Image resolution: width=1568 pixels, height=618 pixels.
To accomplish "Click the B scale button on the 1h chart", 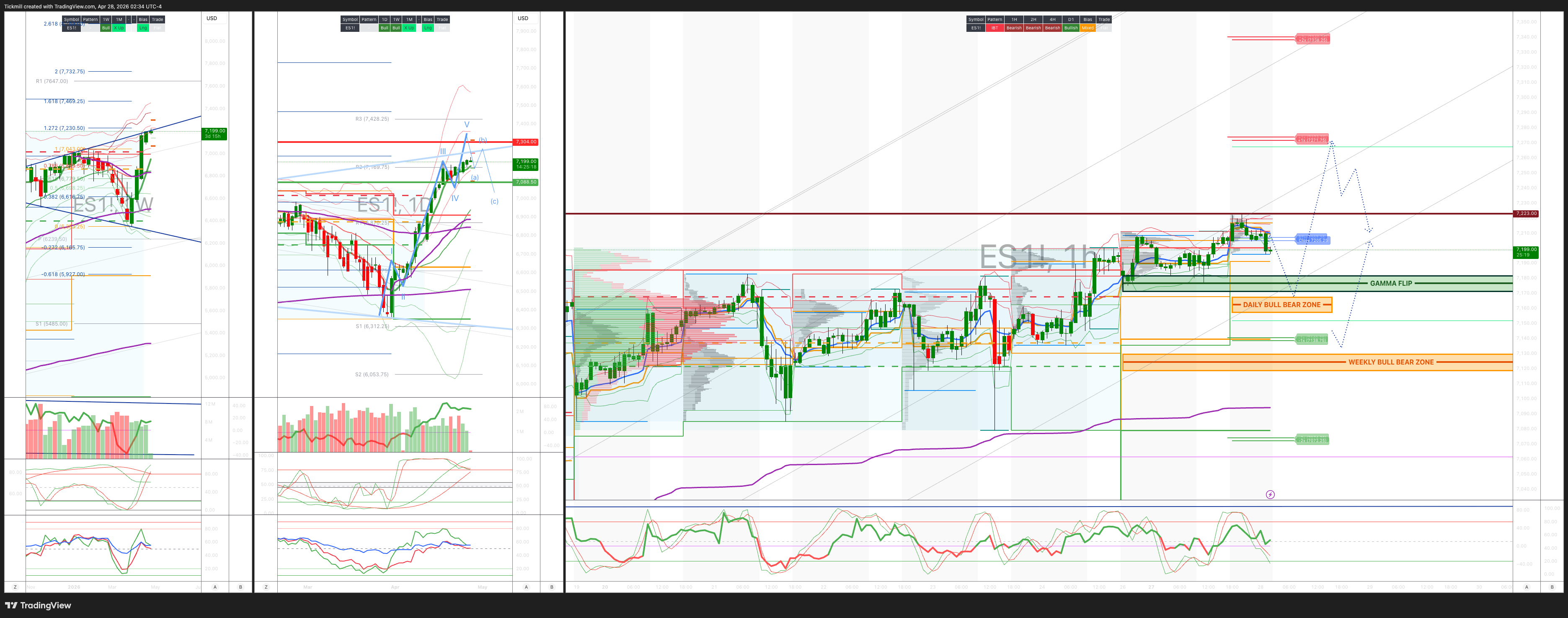I will tap(1552, 587).
